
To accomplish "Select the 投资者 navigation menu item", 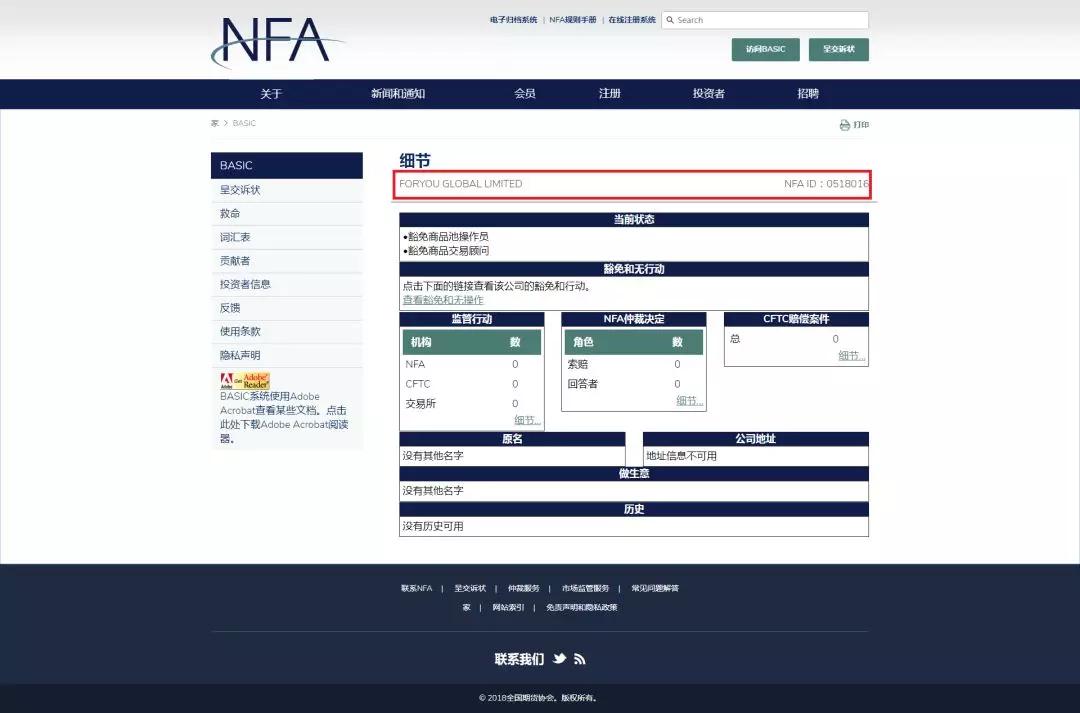I will click(x=707, y=93).
